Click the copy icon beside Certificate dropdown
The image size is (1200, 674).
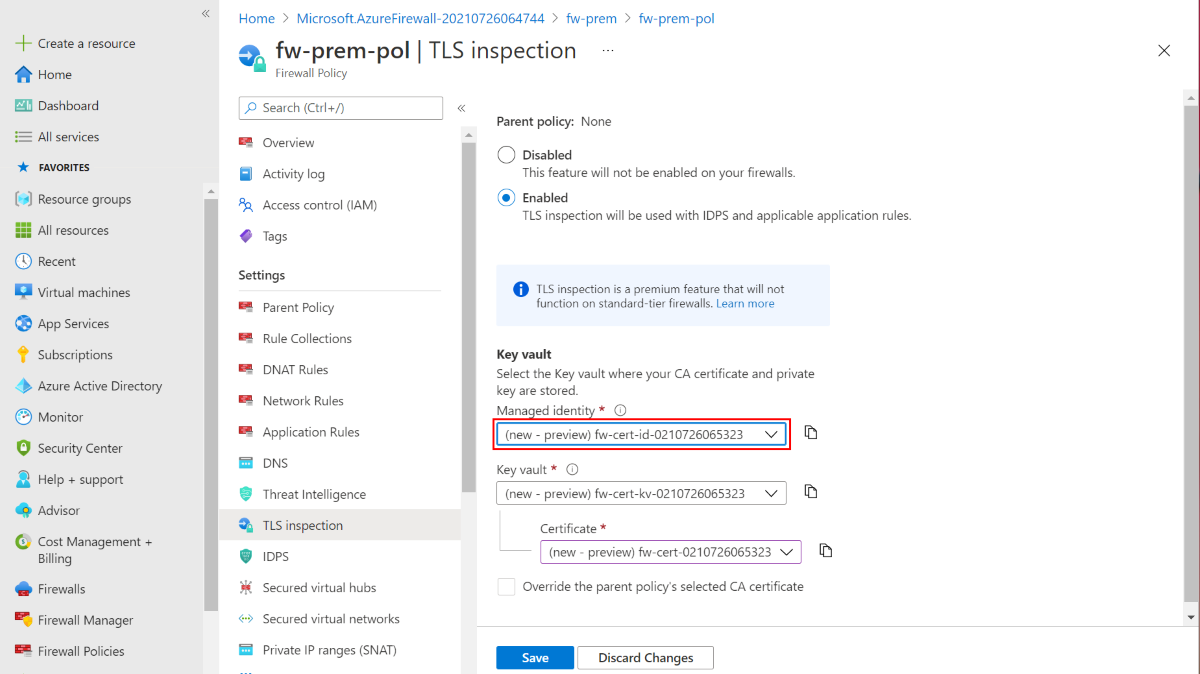tap(826, 551)
